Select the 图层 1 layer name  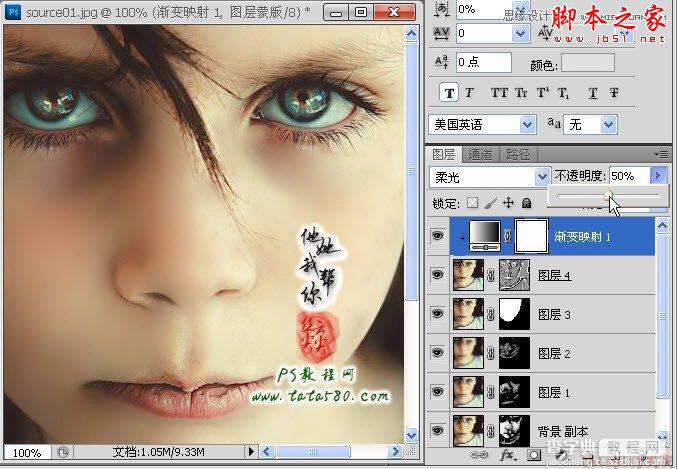point(554,393)
